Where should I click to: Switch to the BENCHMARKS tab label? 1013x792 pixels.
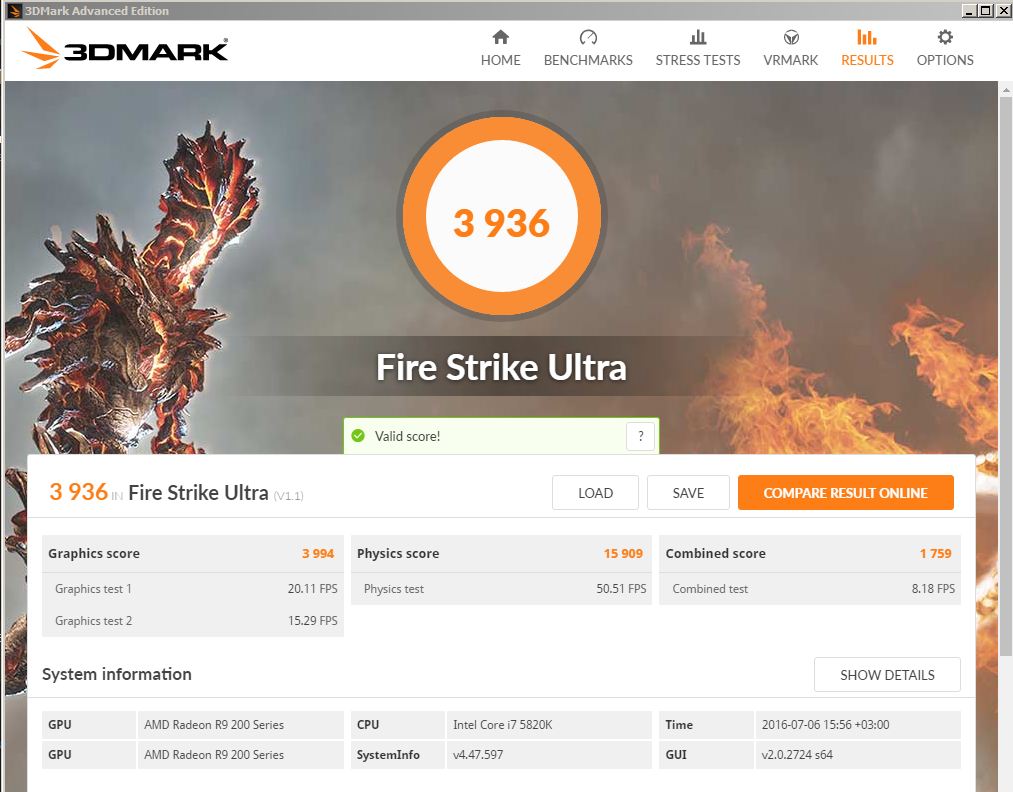click(x=588, y=60)
